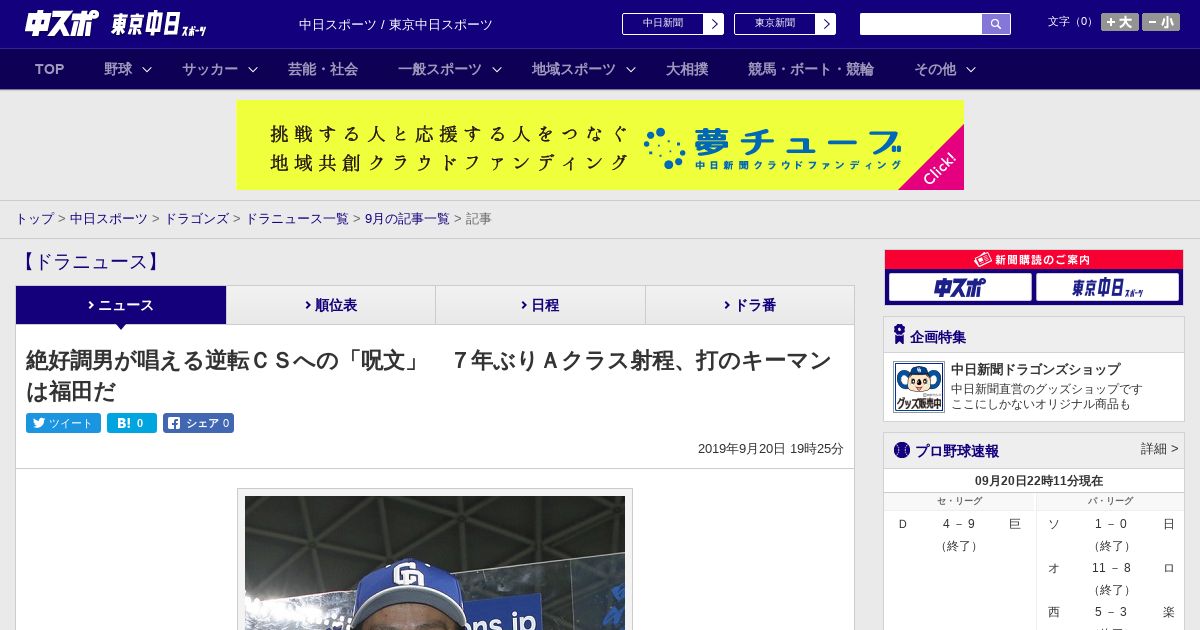Click the 東京中日スポーツ subscription button in sidebar
Viewport: 1200px width, 630px height.
(x=1108, y=287)
